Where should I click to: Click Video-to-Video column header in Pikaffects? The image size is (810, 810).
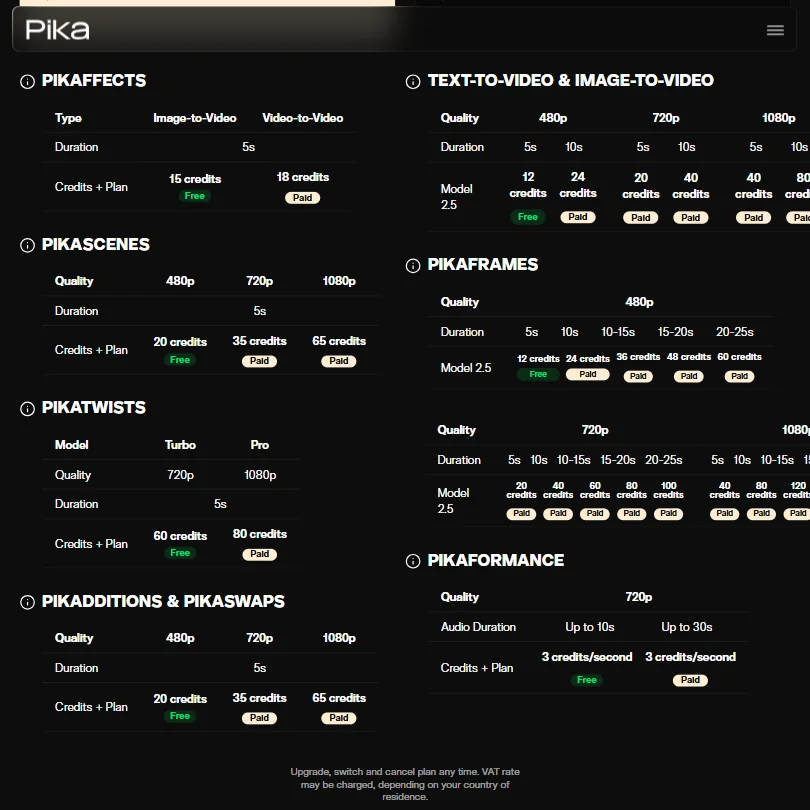(302, 118)
